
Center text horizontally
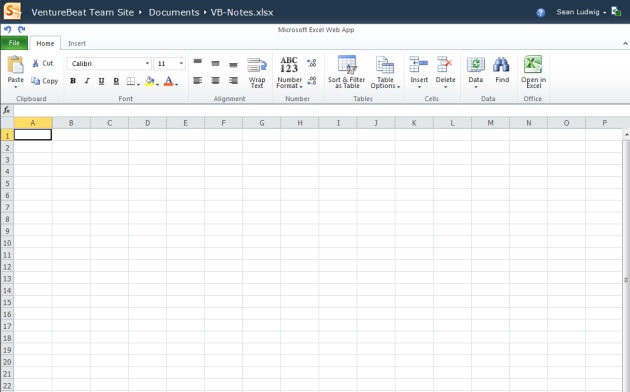[215, 81]
